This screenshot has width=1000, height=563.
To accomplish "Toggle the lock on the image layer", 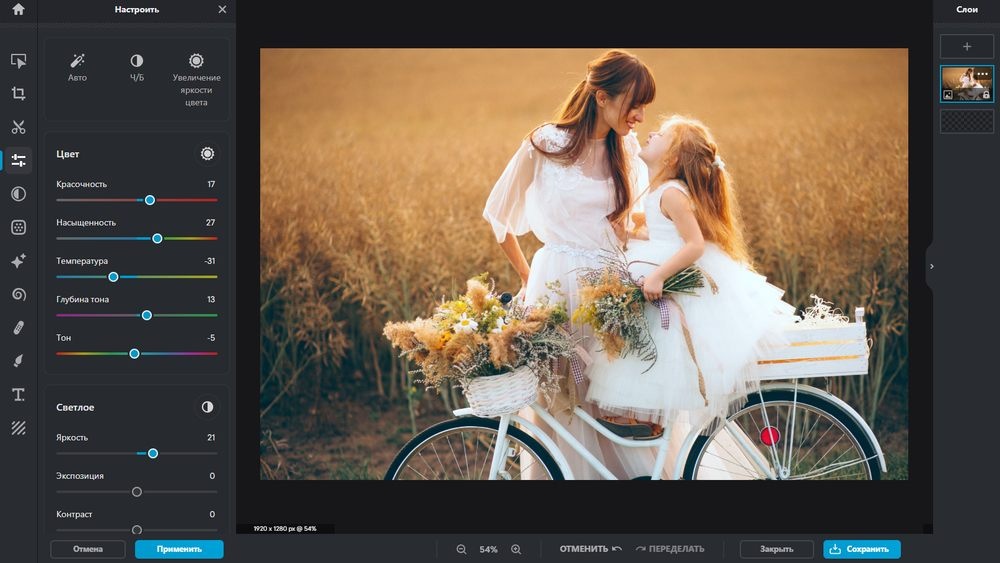I will click(x=986, y=95).
